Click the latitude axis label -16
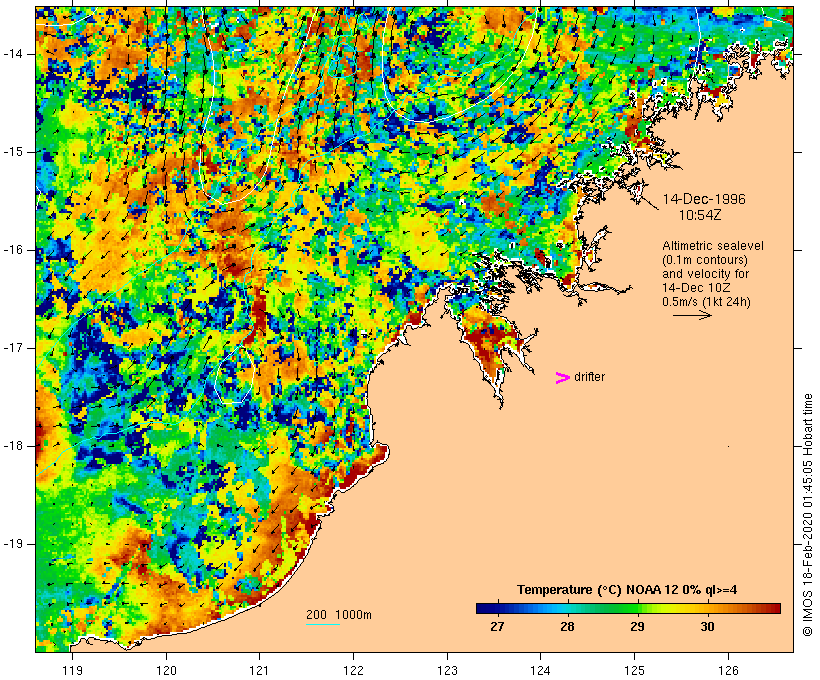Image resolution: width=820 pixels, height=680 pixels. 13,250
